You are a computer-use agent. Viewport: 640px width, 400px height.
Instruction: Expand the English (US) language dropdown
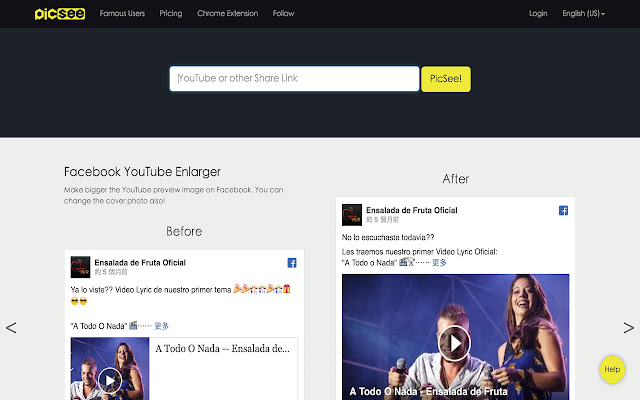[x=583, y=13]
